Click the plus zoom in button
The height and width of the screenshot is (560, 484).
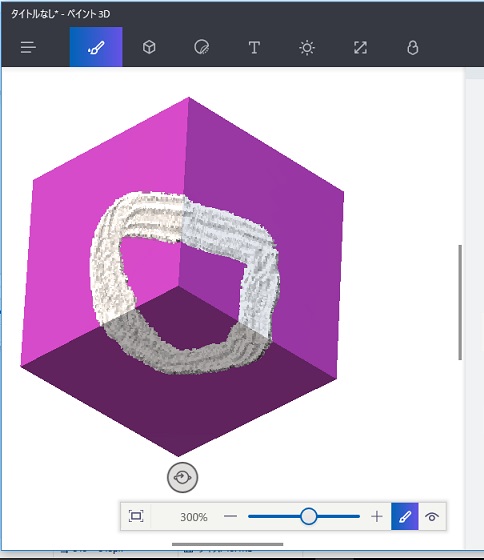(376, 516)
